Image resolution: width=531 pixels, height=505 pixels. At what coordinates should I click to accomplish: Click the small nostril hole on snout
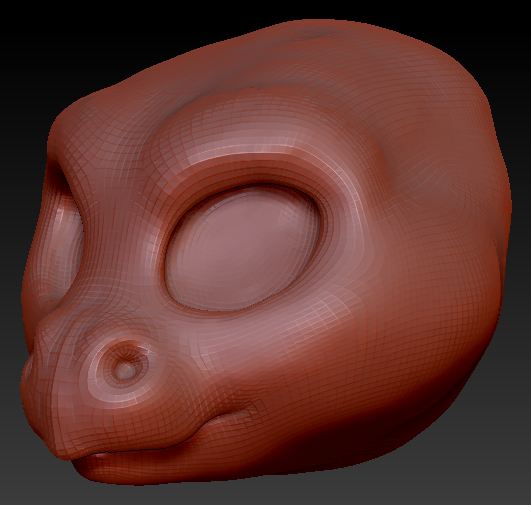click(124, 369)
